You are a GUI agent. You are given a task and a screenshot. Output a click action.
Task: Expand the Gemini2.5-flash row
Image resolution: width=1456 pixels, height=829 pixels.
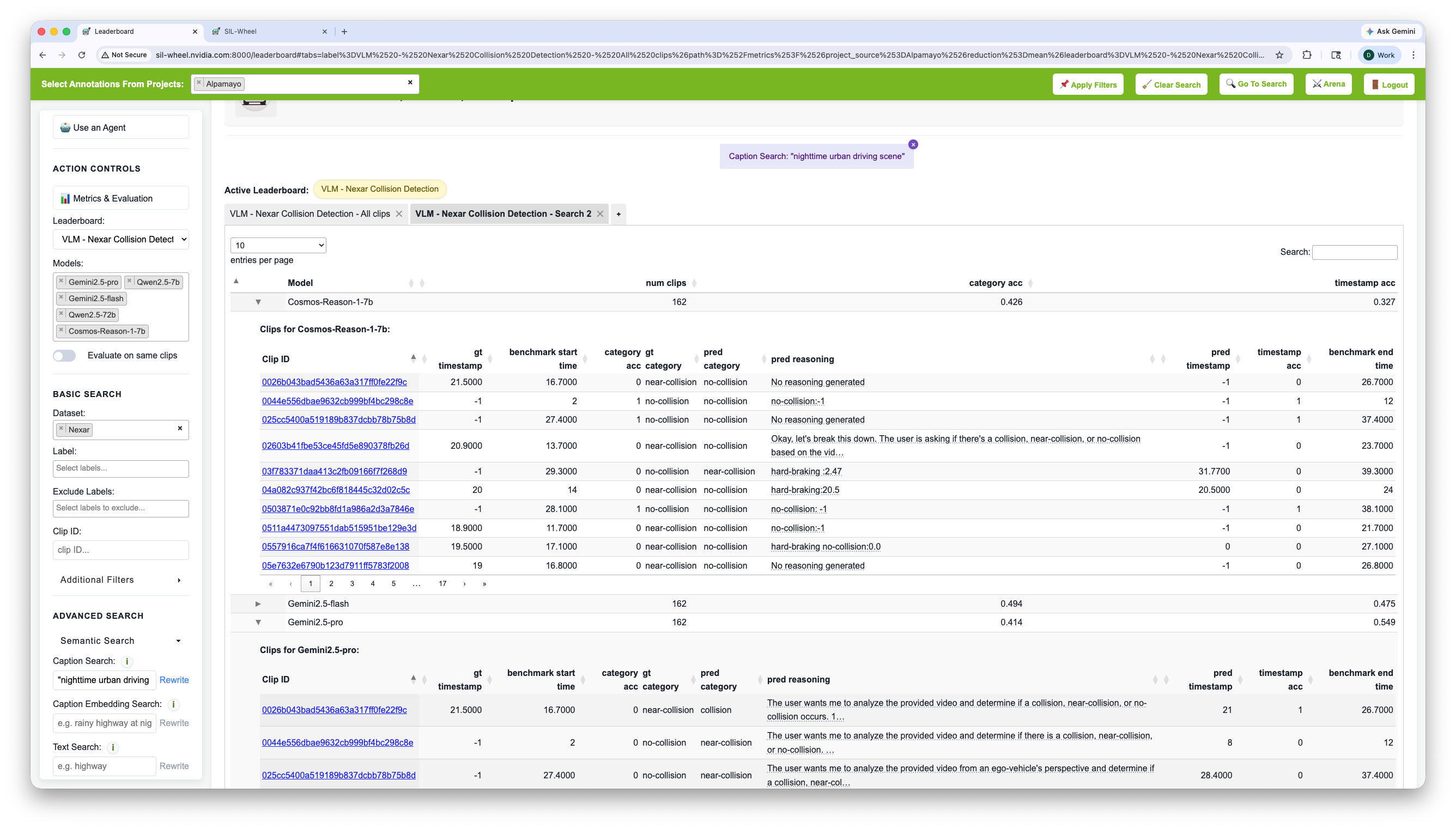pos(258,604)
